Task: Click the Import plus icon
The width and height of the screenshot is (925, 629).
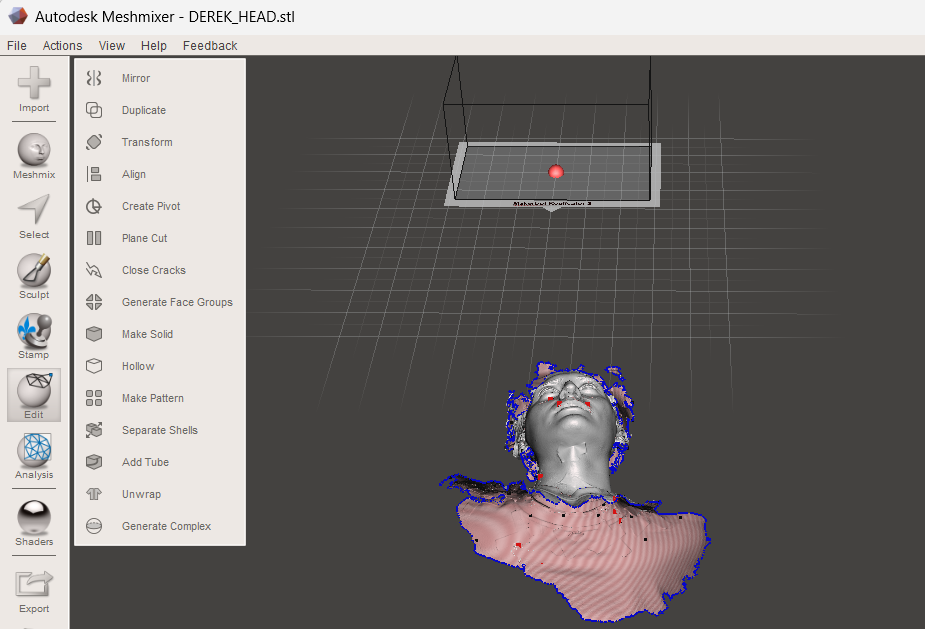Action: [x=34, y=82]
